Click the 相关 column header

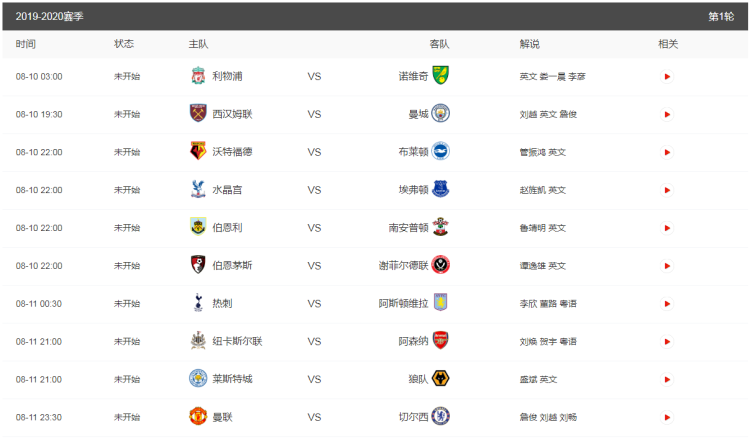click(x=668, y=44)
